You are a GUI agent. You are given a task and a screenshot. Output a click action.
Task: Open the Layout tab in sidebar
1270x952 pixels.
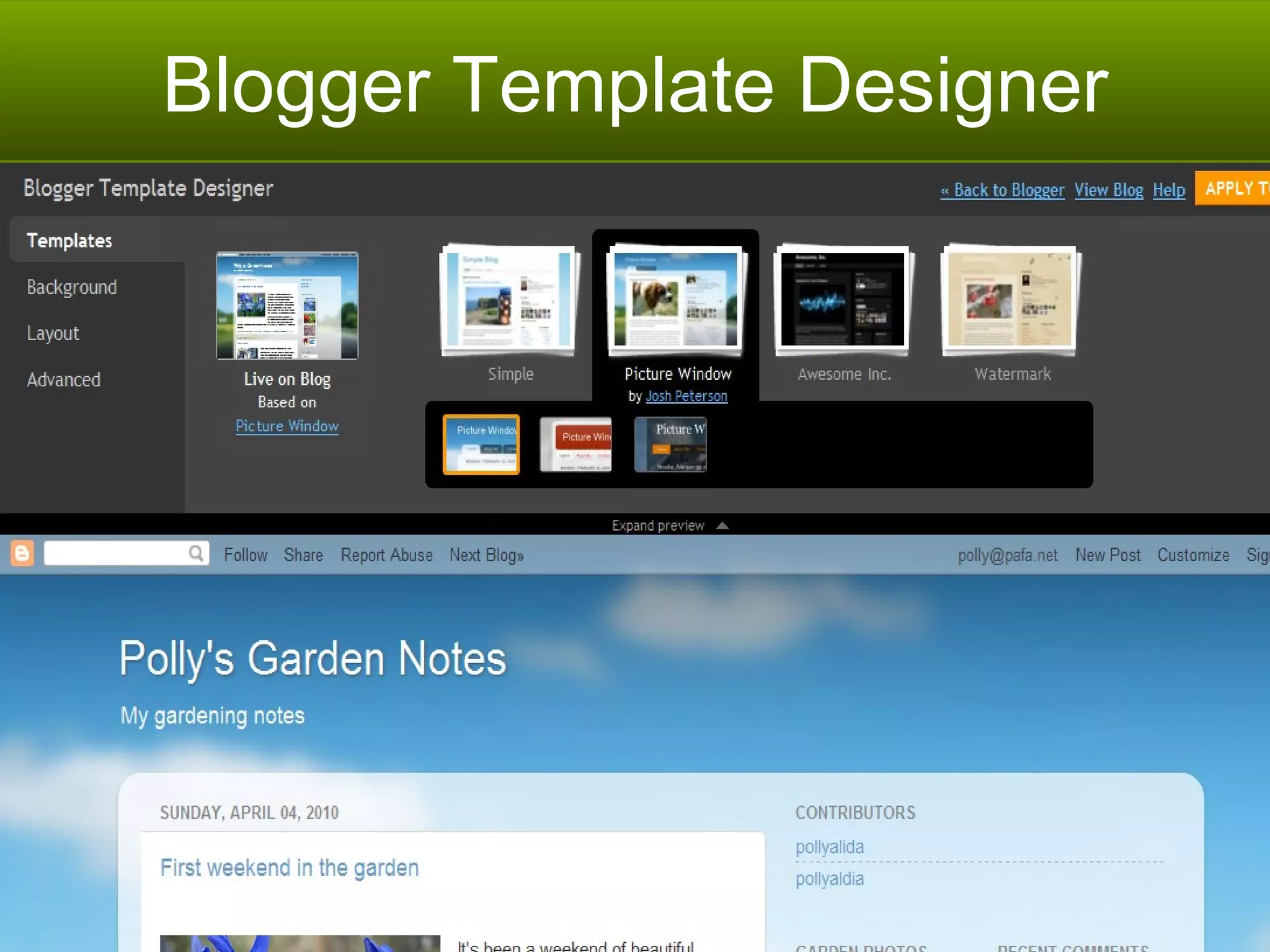[53, 333]
